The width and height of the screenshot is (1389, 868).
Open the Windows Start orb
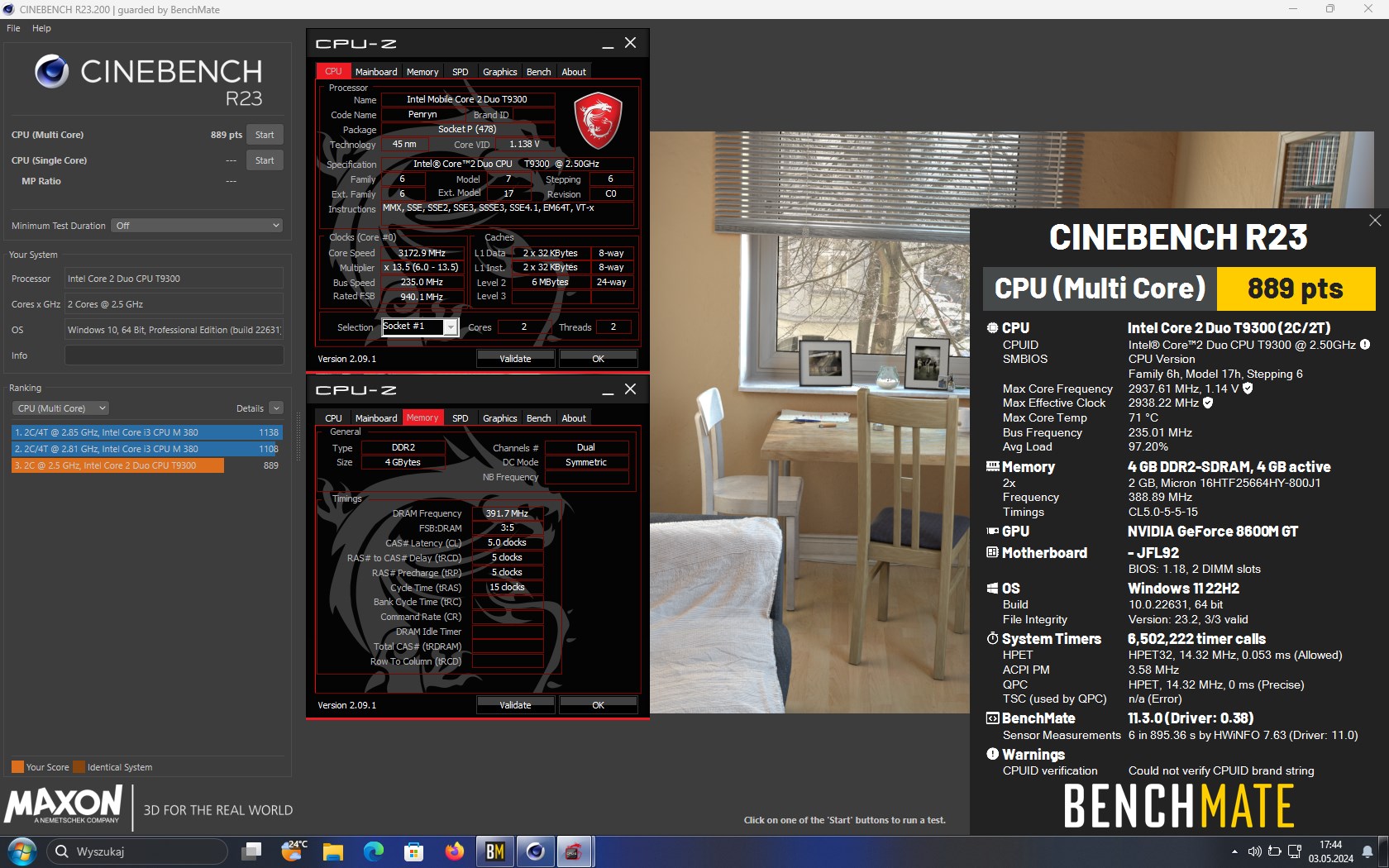[x=22, y=851]
